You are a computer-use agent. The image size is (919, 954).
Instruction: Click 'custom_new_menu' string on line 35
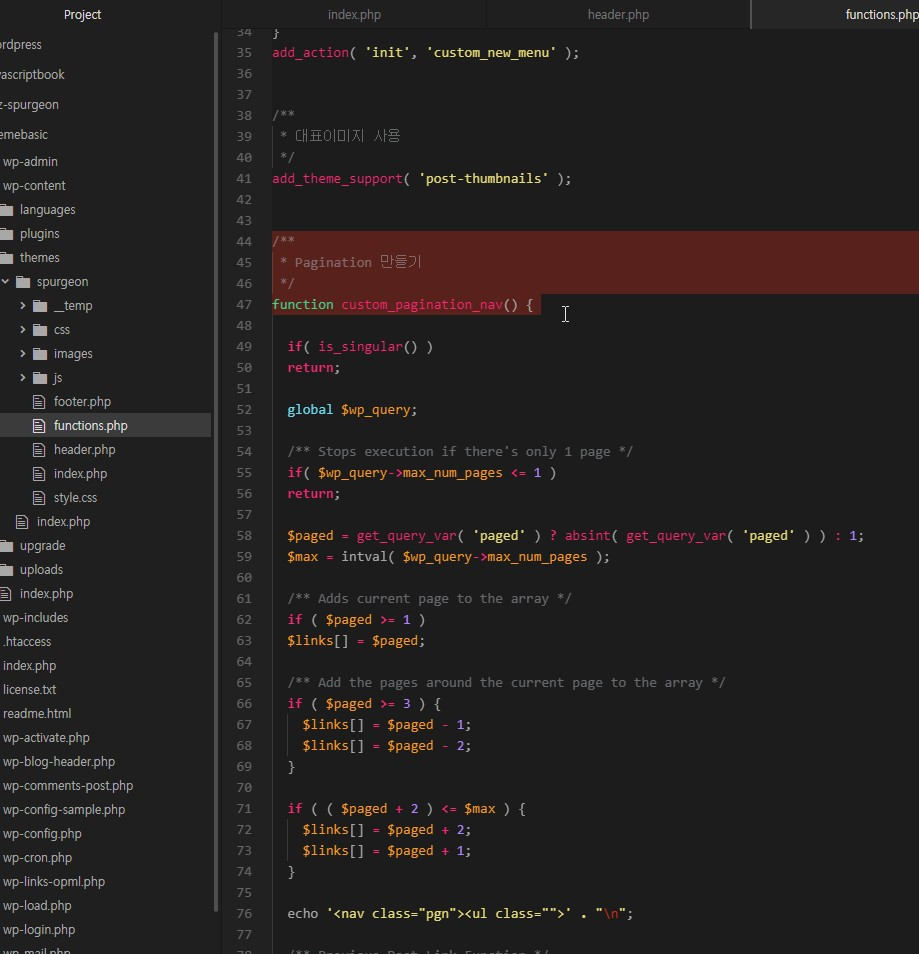(x=491, y=53)
